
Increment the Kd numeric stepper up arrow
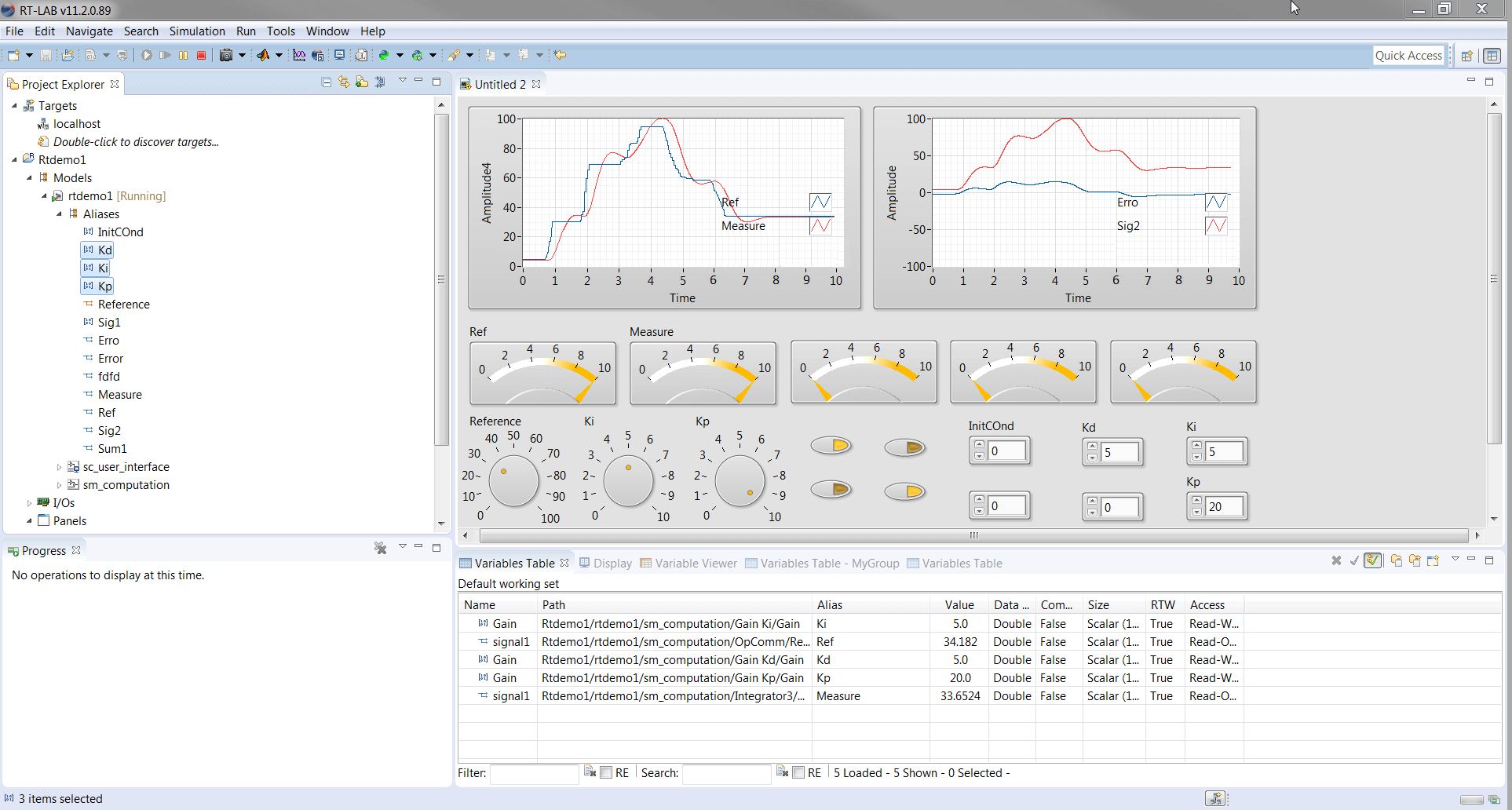click(x=1092, y=447)
